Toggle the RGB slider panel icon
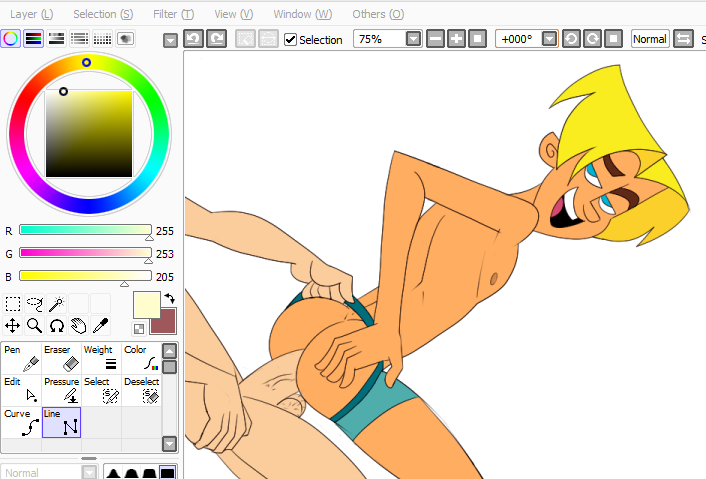This screenshot has width=706, height=479. [x=33, y=39]
